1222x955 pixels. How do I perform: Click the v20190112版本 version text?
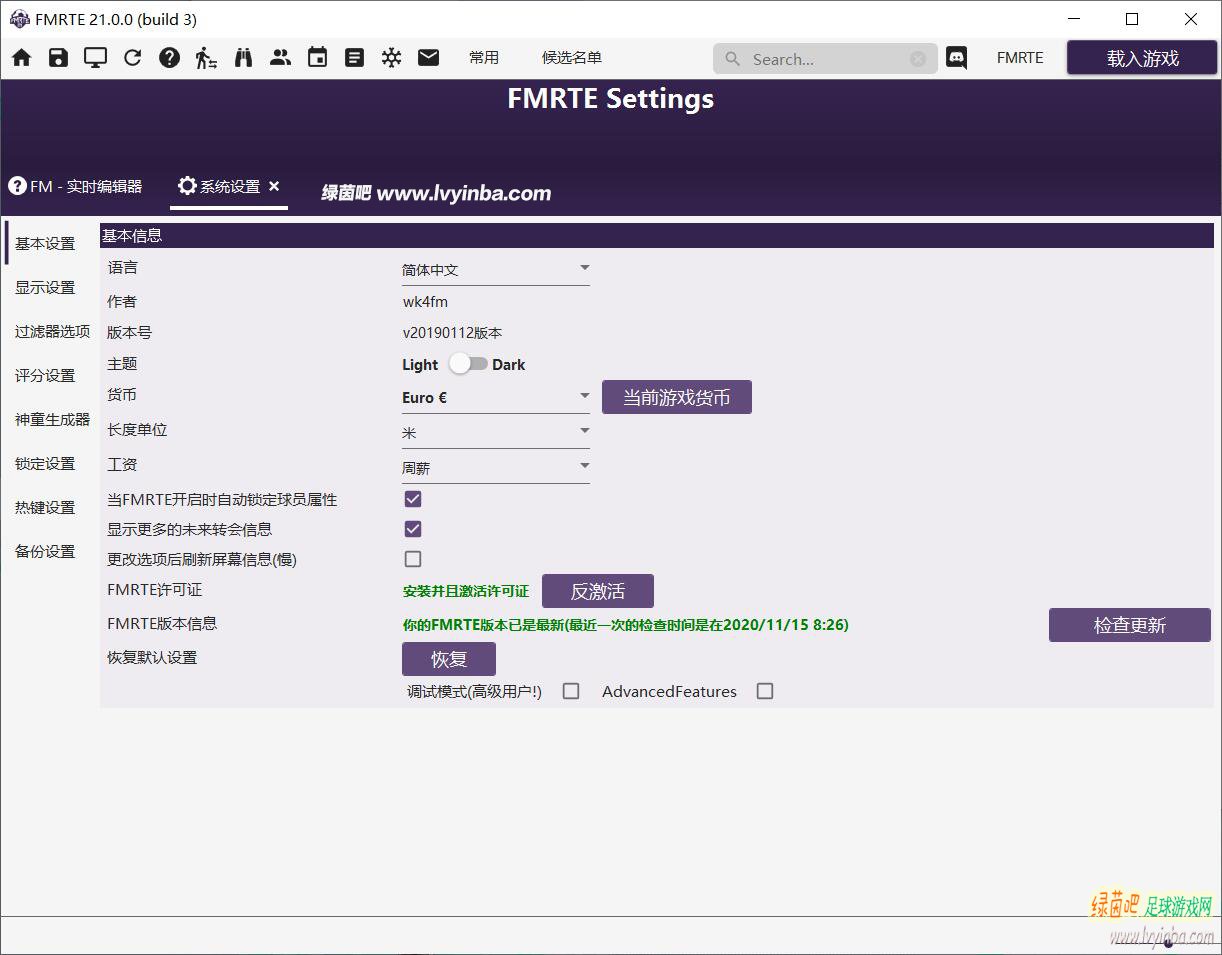(x=452, y=333)
